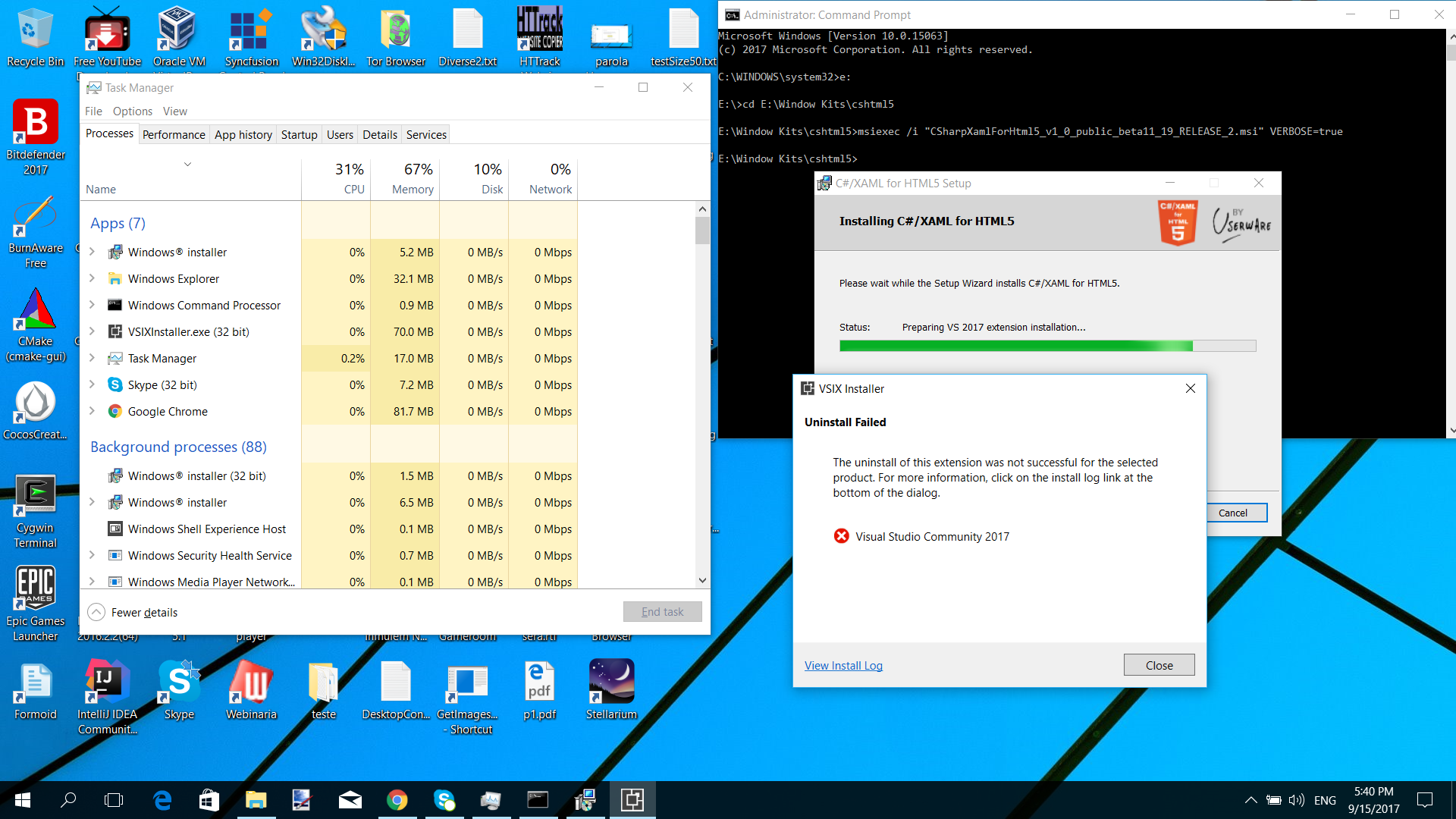
Task: Expand Task Manager process row
Action: 92,358
